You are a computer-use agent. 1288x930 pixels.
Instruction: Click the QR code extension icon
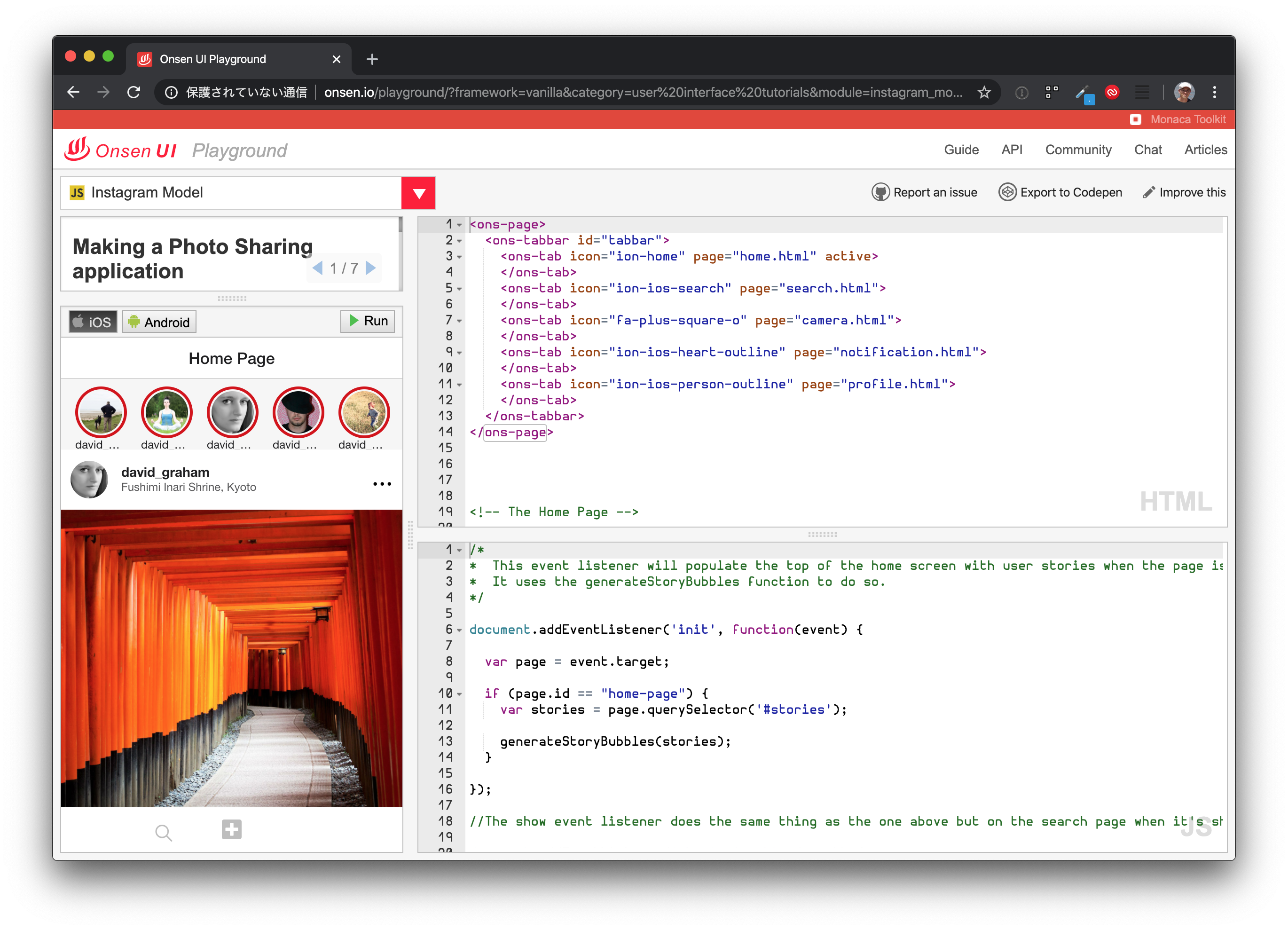(x=1052, y=92)
